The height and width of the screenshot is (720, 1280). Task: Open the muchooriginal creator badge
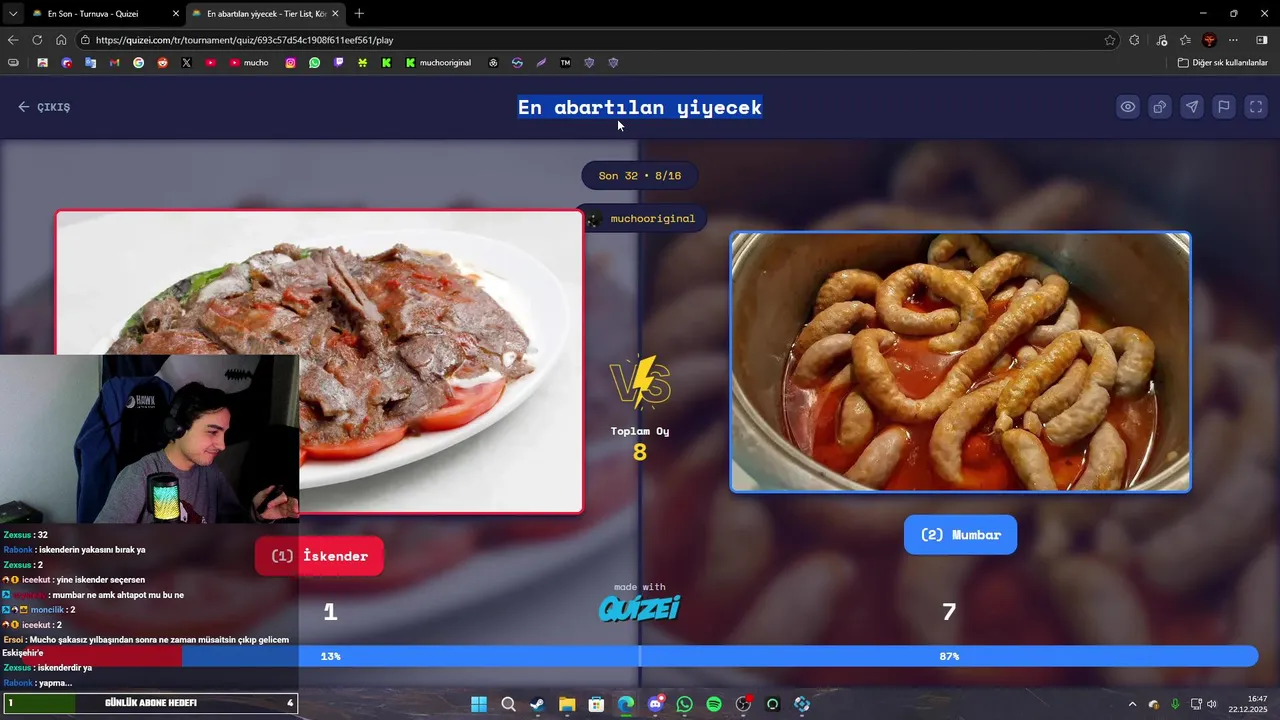(641, 218)
